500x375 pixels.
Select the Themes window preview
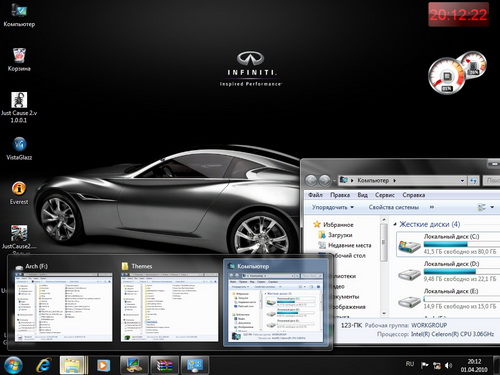169,302
